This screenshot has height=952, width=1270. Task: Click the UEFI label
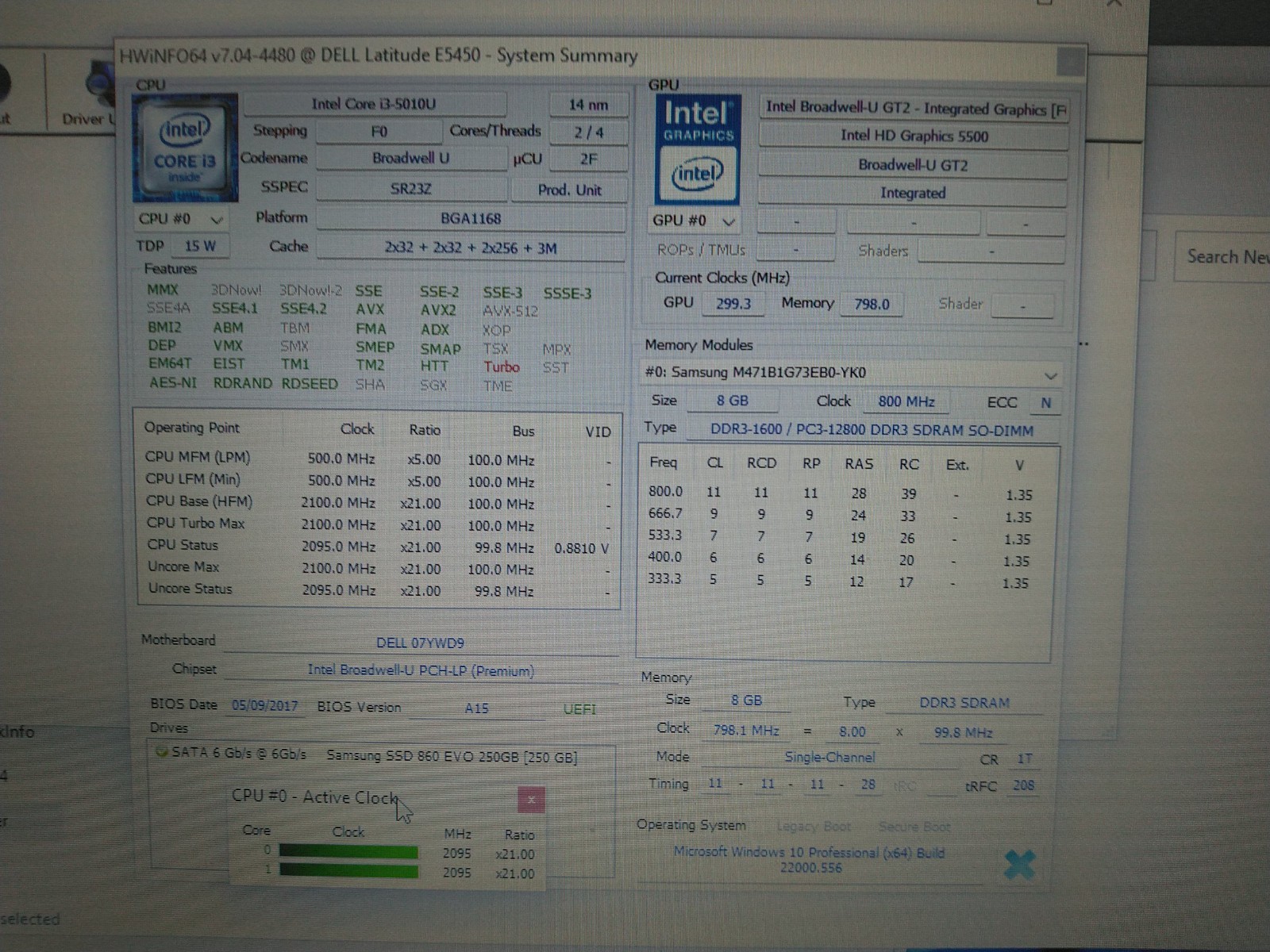click(x=579, y=709)
